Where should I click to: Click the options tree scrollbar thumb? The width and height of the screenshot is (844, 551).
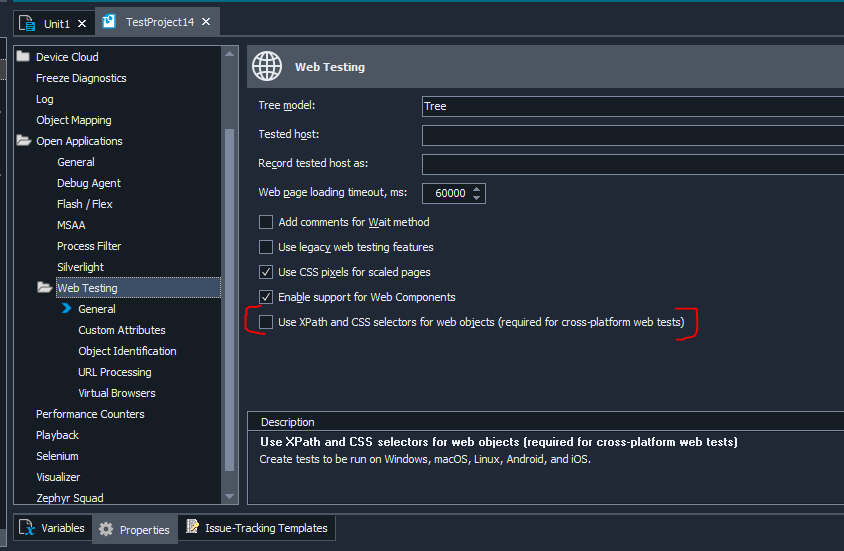coord(229,300)
